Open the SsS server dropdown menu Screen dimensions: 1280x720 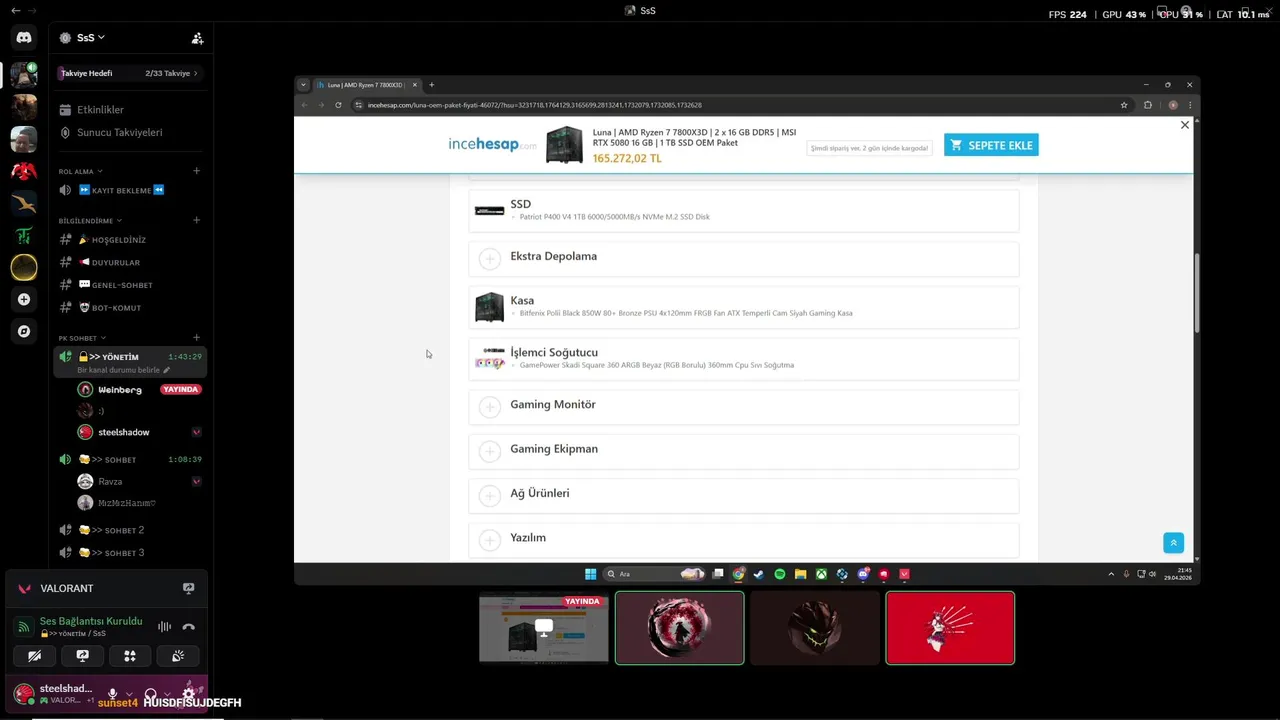(90, 38)
